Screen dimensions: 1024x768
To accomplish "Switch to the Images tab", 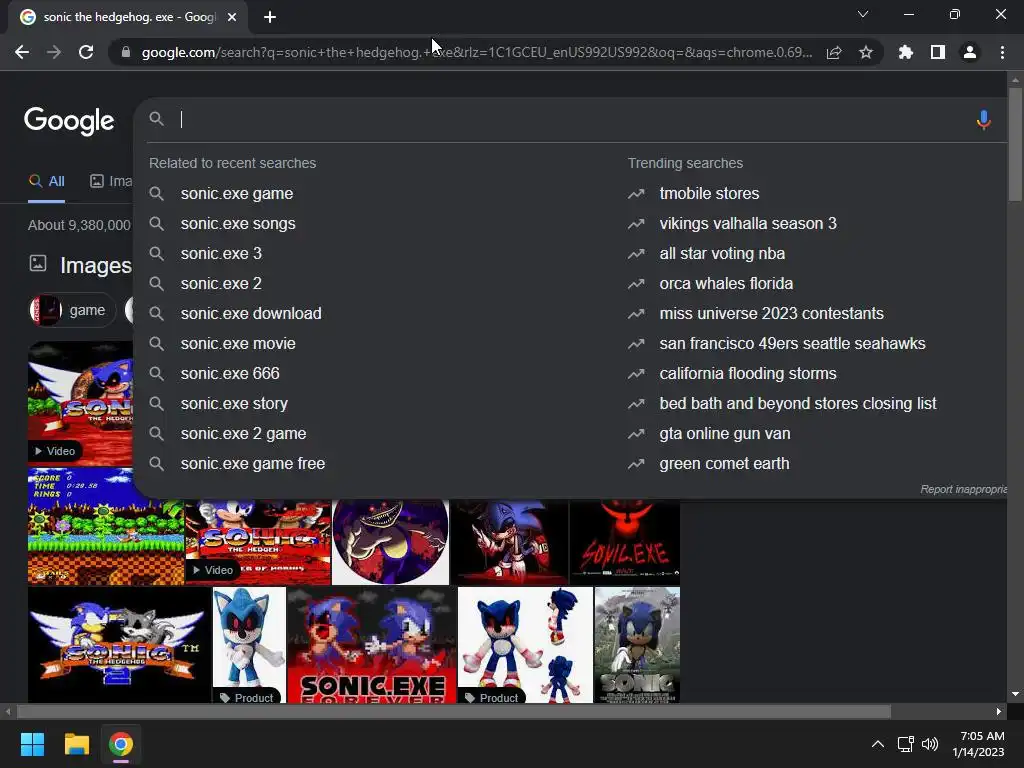I will tap(111, 182).
